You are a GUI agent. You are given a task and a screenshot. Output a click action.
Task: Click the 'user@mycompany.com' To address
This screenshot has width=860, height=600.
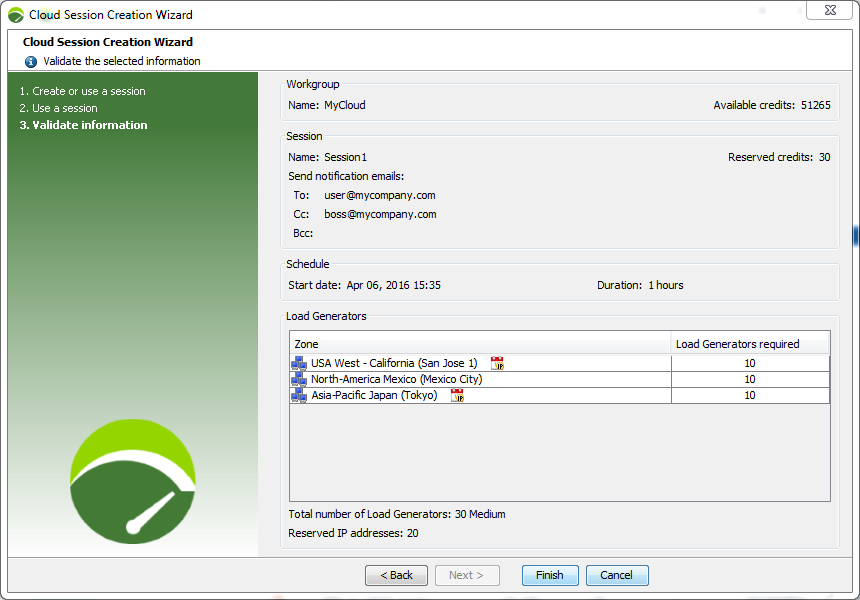(380, 195)
